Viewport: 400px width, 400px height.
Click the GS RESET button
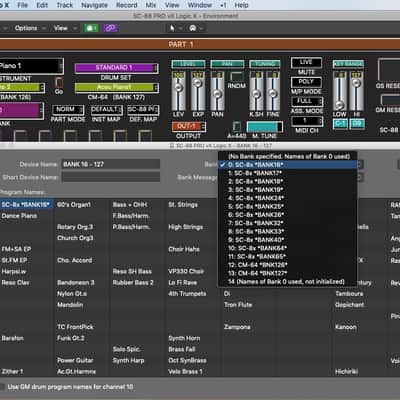click(x=389, y=70)
